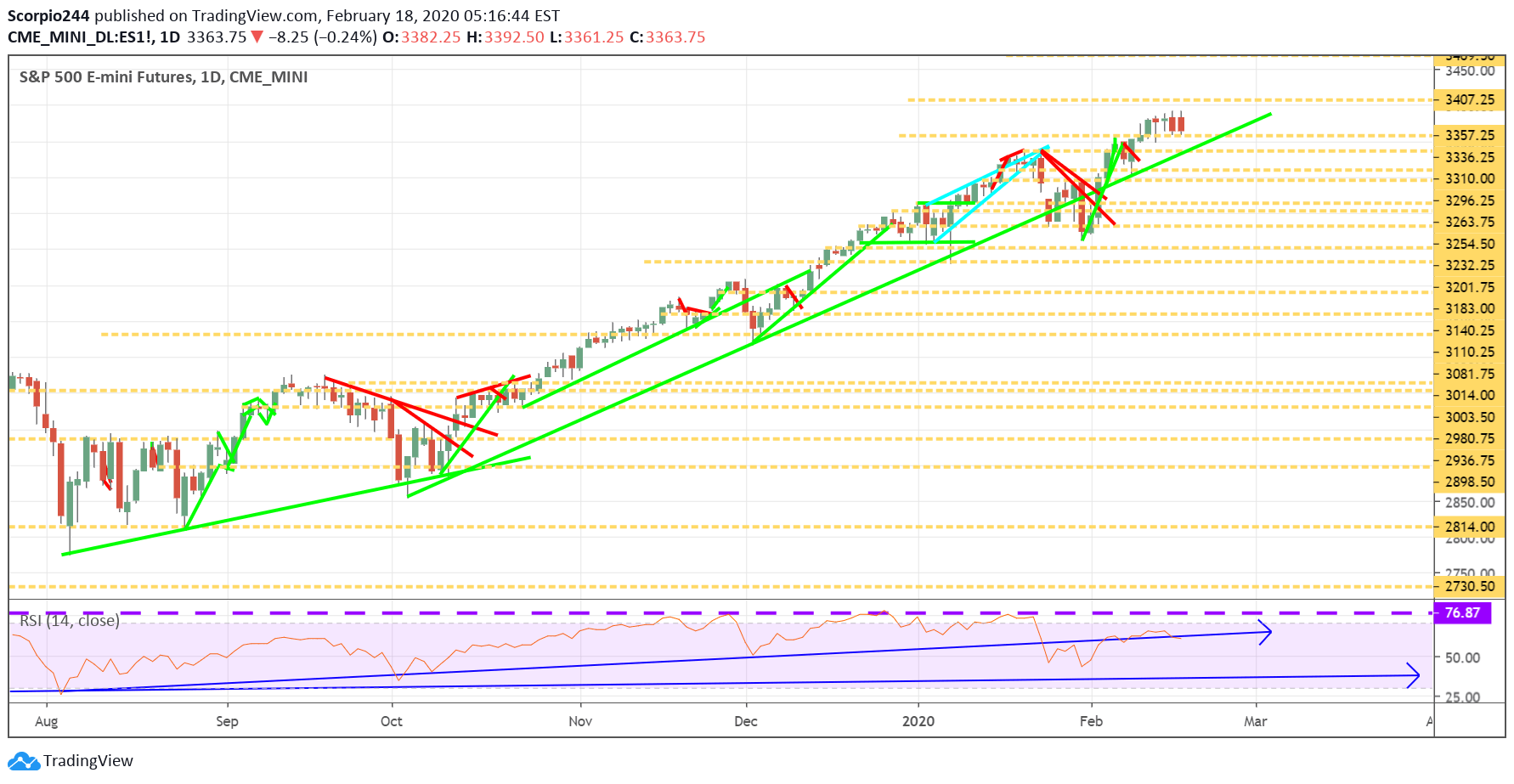Click the CME_MINI_DL:ES1! symbol text

[x=81, y=37]
